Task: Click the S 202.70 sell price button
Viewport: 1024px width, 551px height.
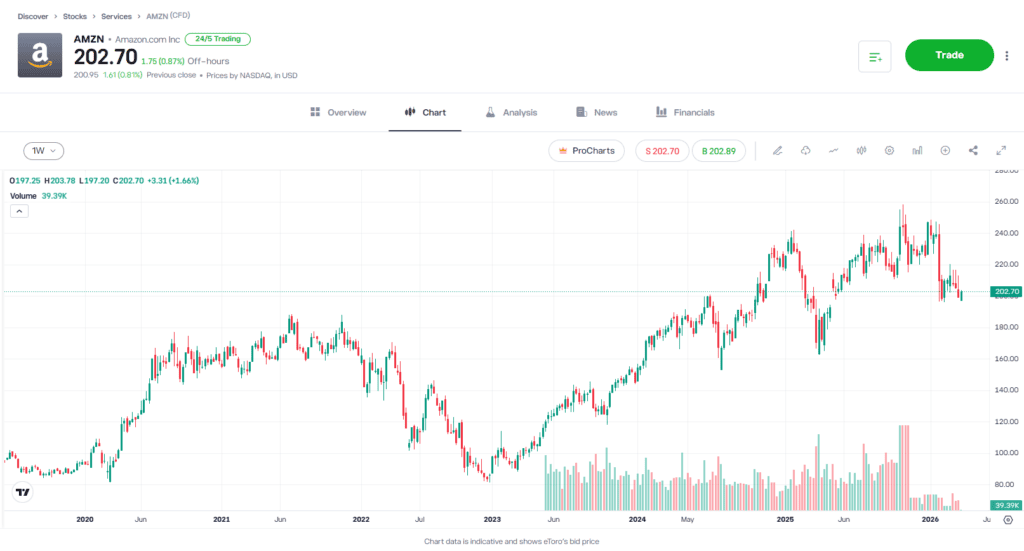Action: point(662,151)
